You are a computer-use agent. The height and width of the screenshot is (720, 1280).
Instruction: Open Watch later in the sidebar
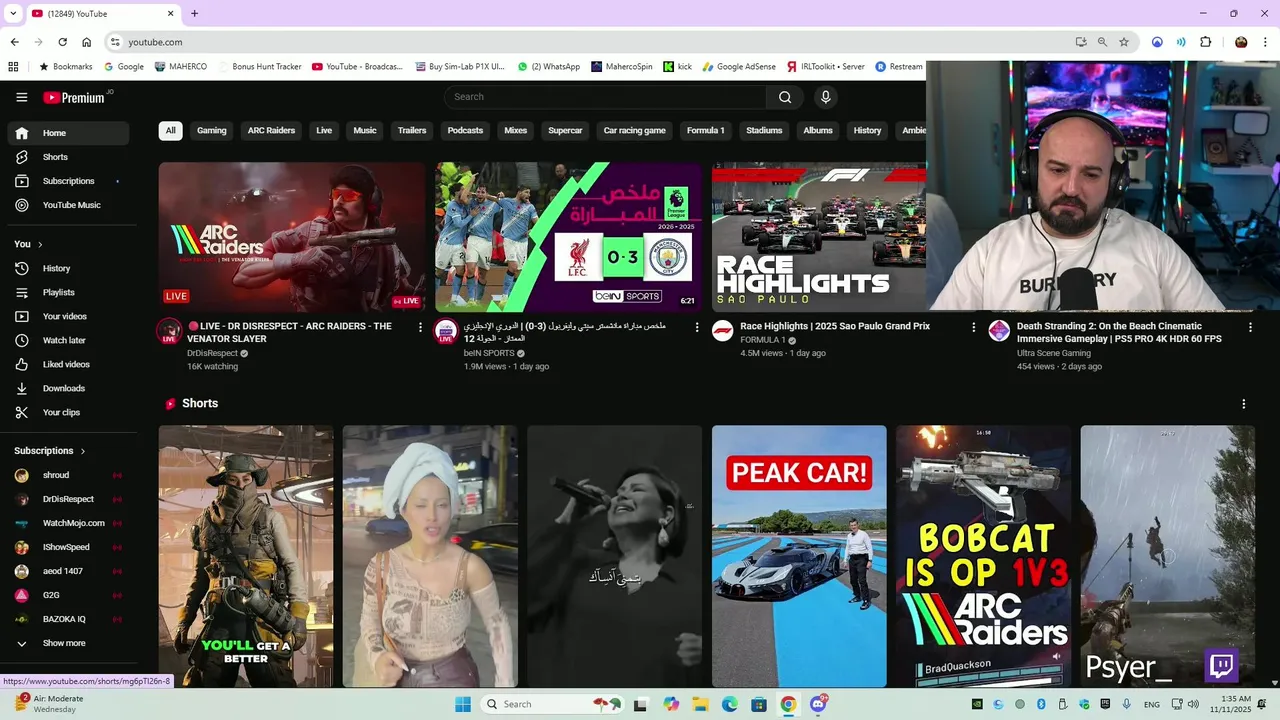68,340
